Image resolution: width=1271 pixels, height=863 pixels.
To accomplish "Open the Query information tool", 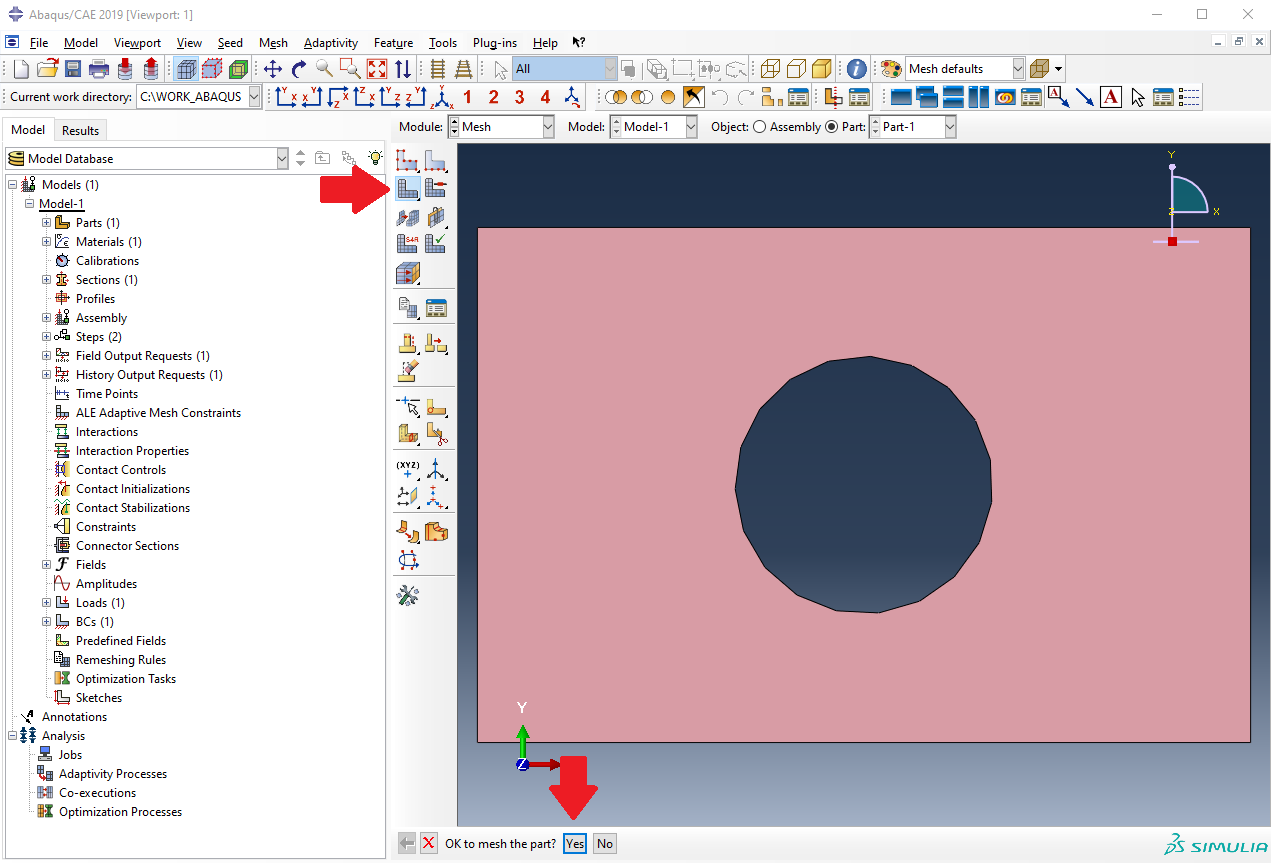I will pos(857,69).
